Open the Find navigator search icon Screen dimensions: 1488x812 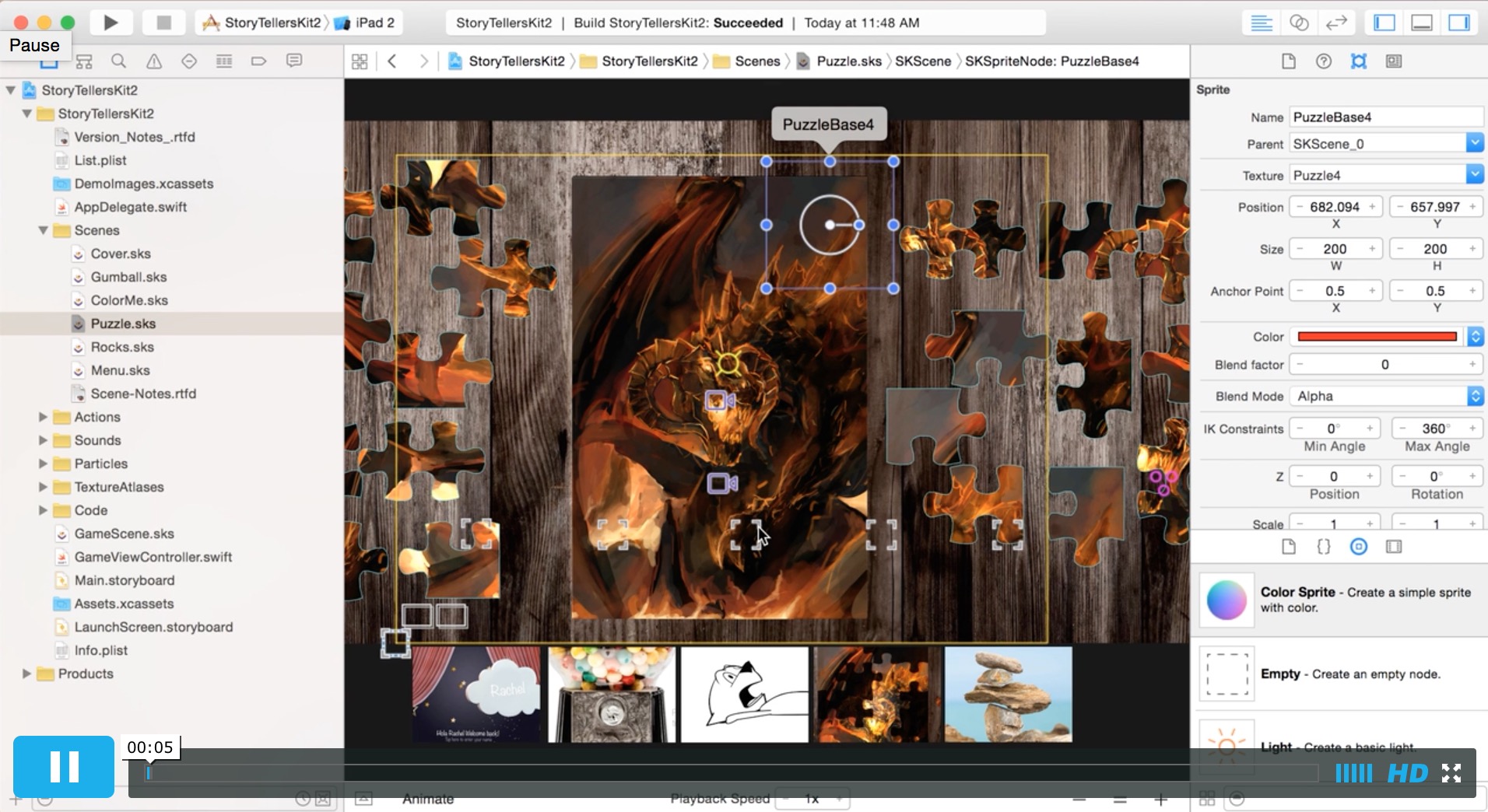pos(118,61)
